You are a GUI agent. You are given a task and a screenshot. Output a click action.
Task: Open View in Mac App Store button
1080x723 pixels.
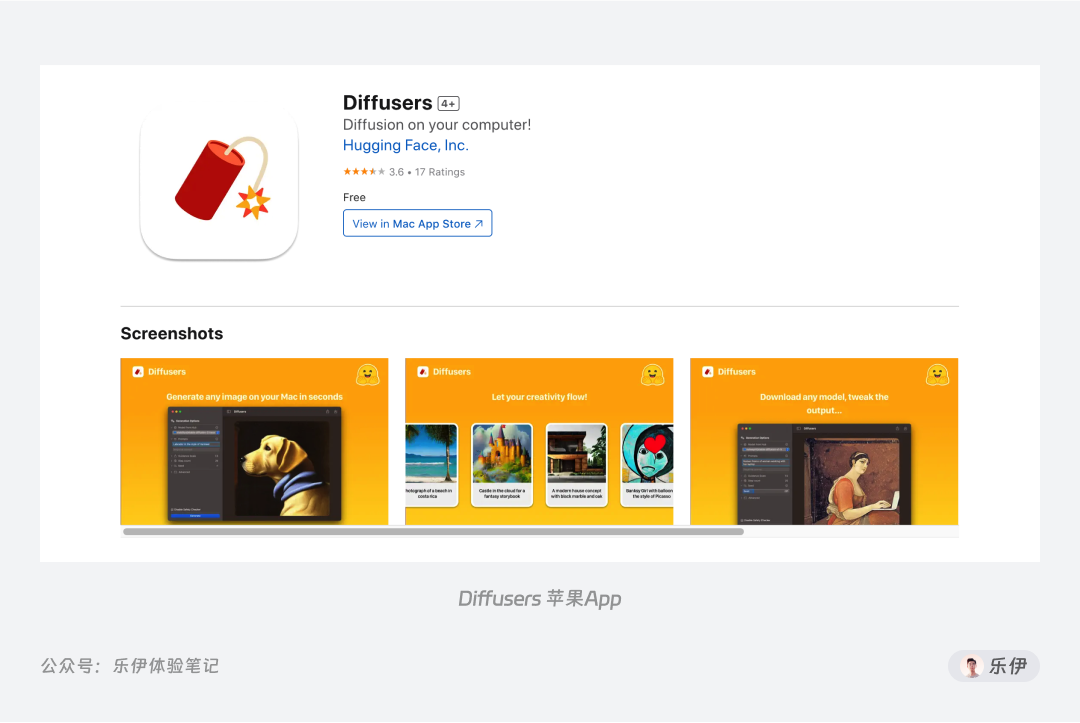pos(417,223)
